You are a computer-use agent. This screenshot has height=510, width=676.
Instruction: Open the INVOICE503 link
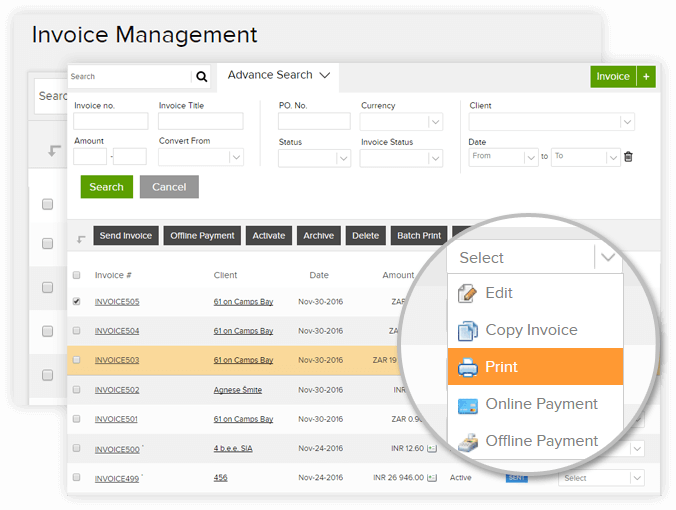(x=117, y=360)
